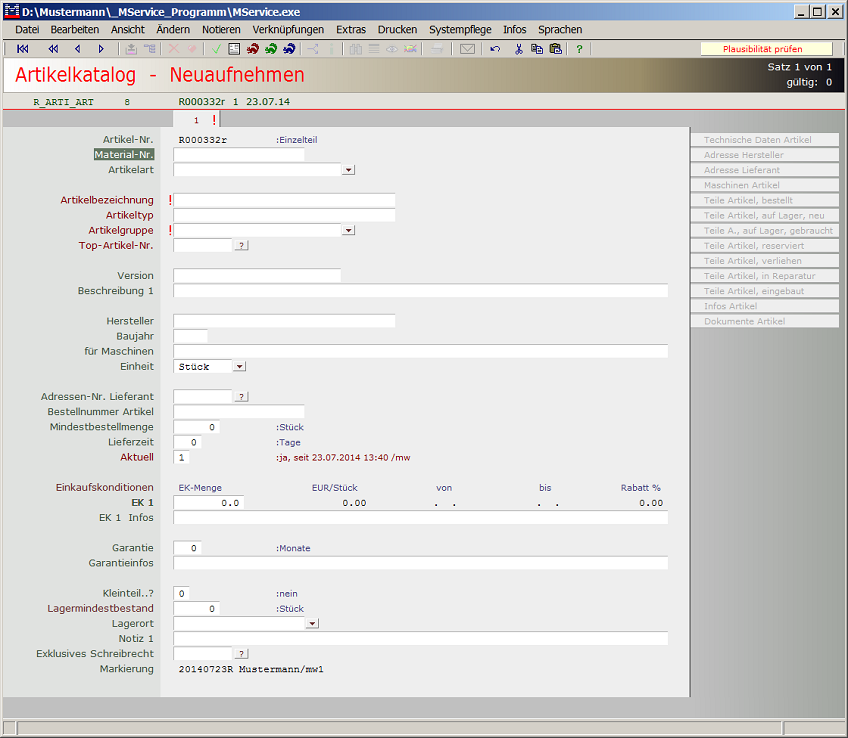Click lookup button beside Top-Artikel-Nr.
The width and height of the screenshot is (848, 738).
pos(241,245)
